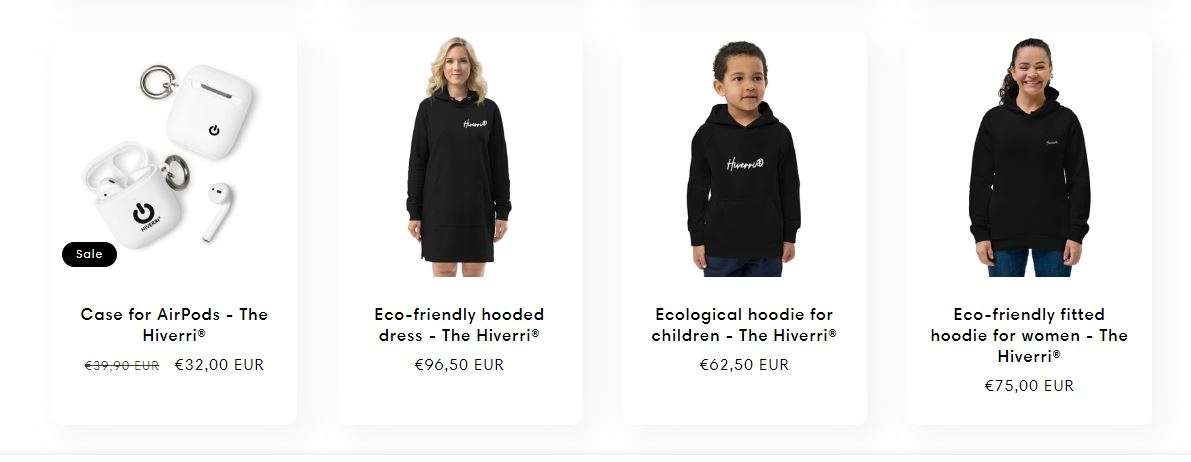The width and height of the screenshot is (1191, 462).
Task: Click the Hiverri logo on child's hoodie
Action: coord(745,163)
